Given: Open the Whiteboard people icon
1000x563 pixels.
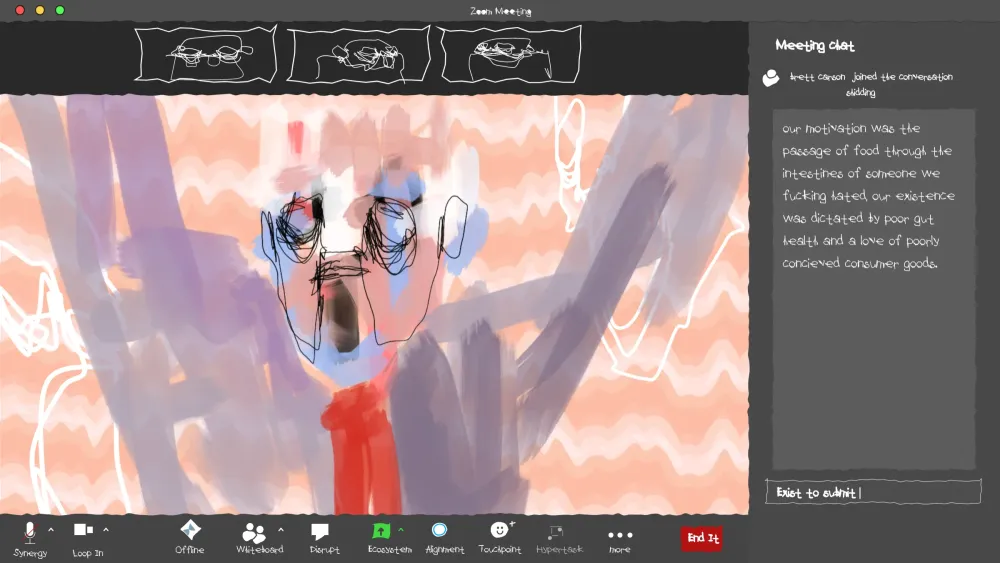Looking at the screenshot, I should click(x=254, y=532).
